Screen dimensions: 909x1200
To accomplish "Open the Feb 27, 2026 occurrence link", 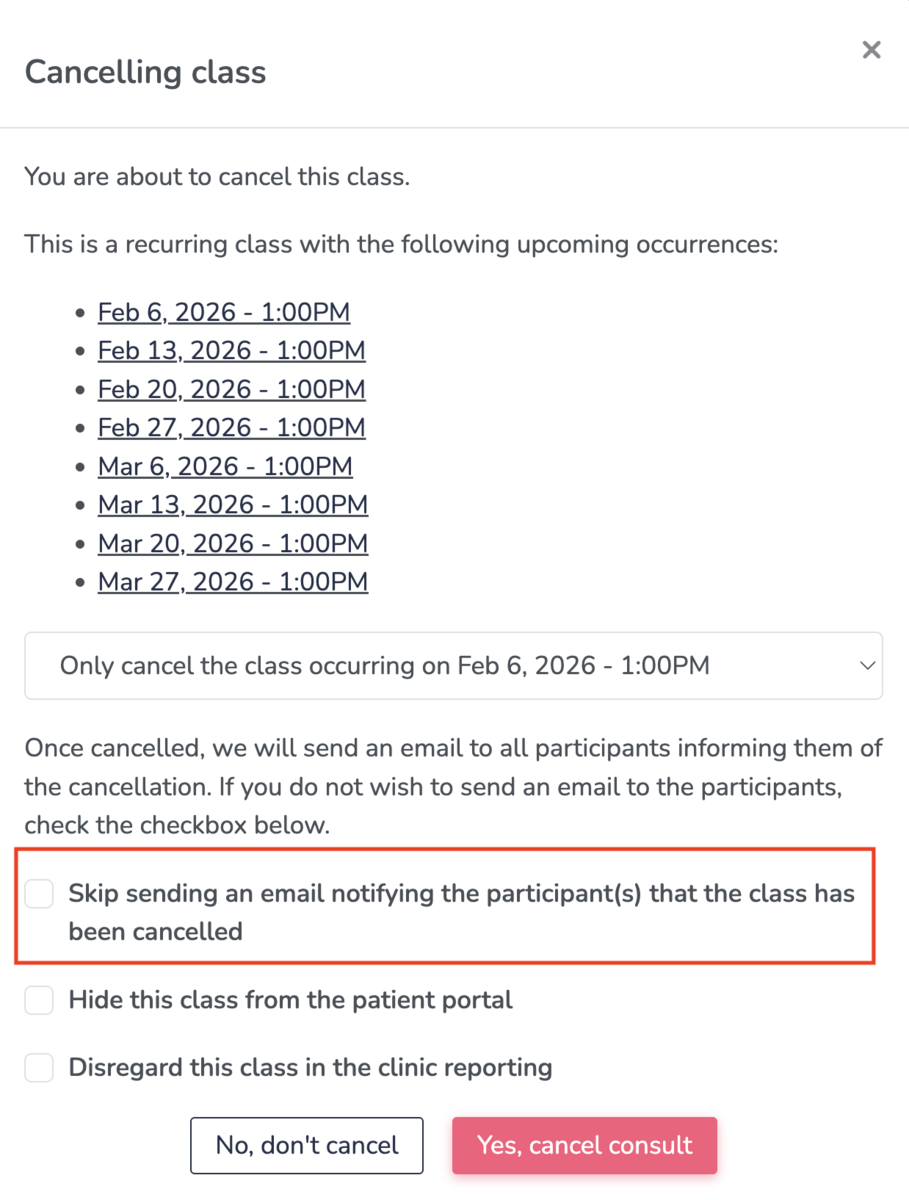I will click(x=231, y=427).
